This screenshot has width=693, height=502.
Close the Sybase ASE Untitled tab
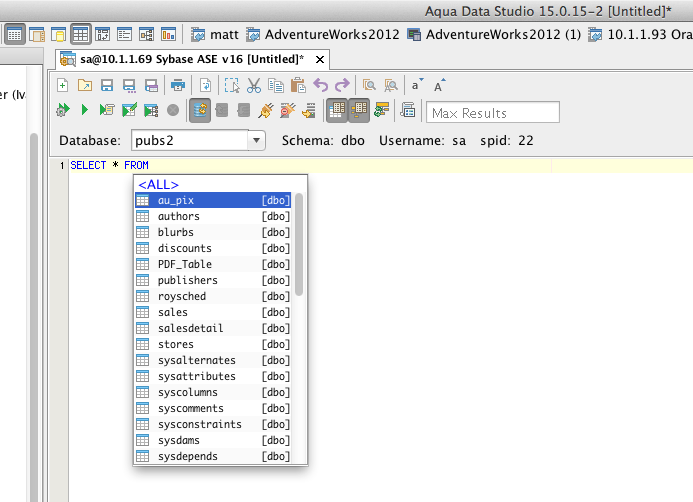tap(320, 59)
